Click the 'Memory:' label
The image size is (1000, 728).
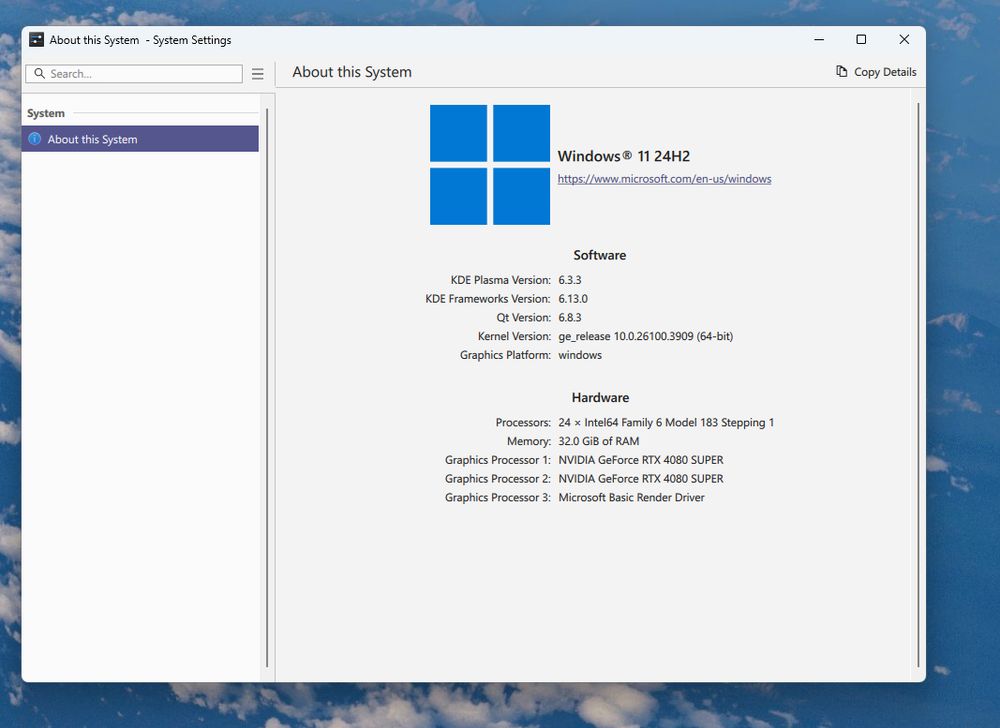pos(529,441)
